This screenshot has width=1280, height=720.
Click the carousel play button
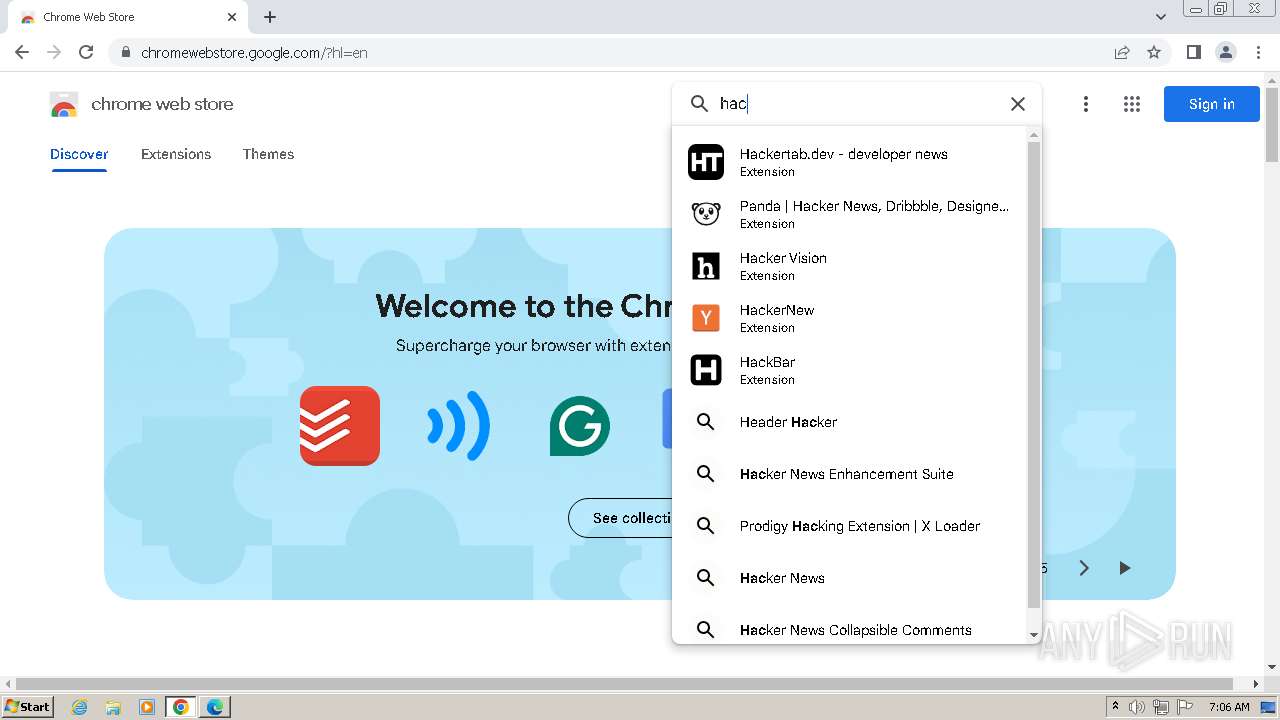point(1124,568)
